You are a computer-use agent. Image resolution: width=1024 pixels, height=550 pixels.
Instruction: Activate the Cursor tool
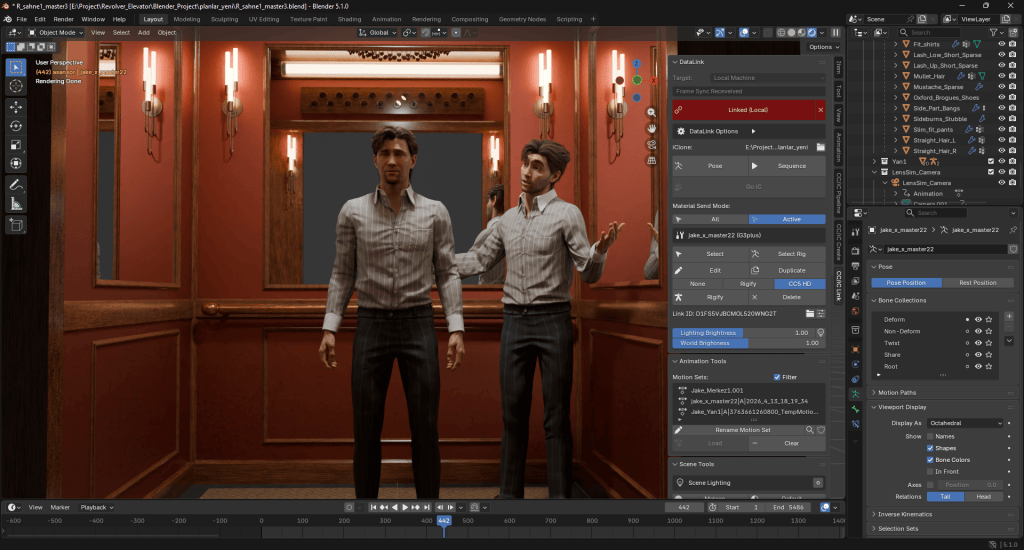[x=16, y=86]
